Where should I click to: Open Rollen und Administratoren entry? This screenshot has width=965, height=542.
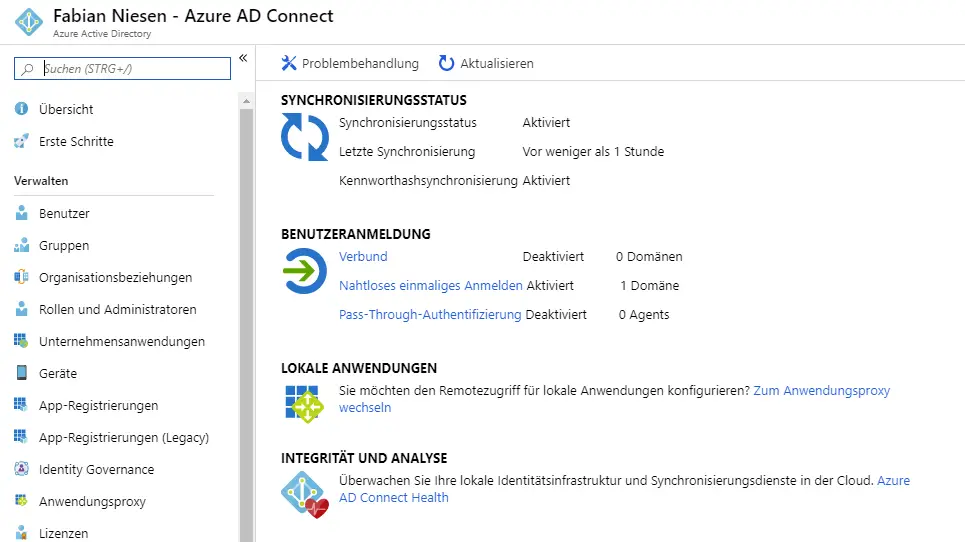tap(118, 309)
